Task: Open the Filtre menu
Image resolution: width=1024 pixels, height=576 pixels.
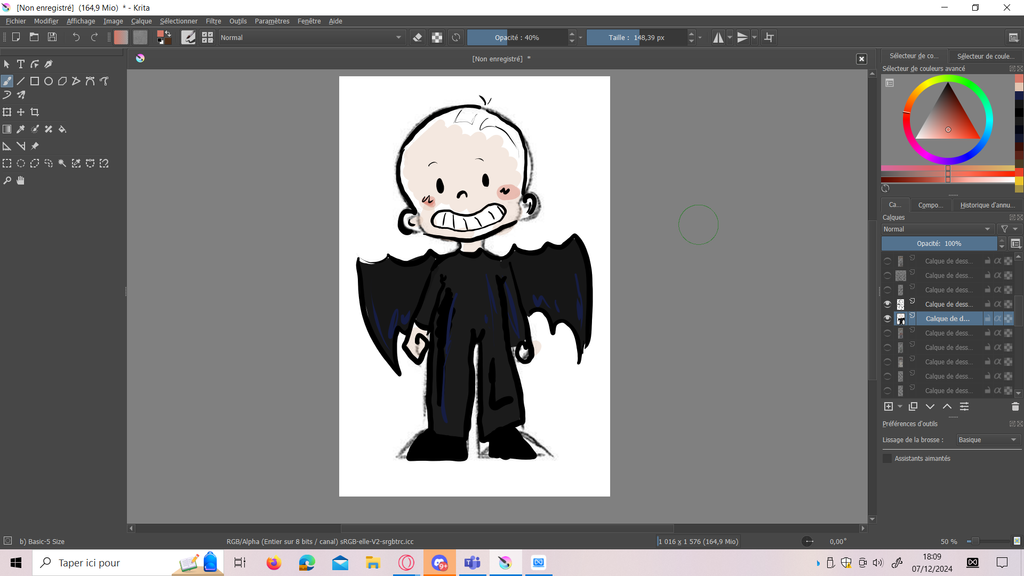Action: pyautogui.click(x=213, y=21)
